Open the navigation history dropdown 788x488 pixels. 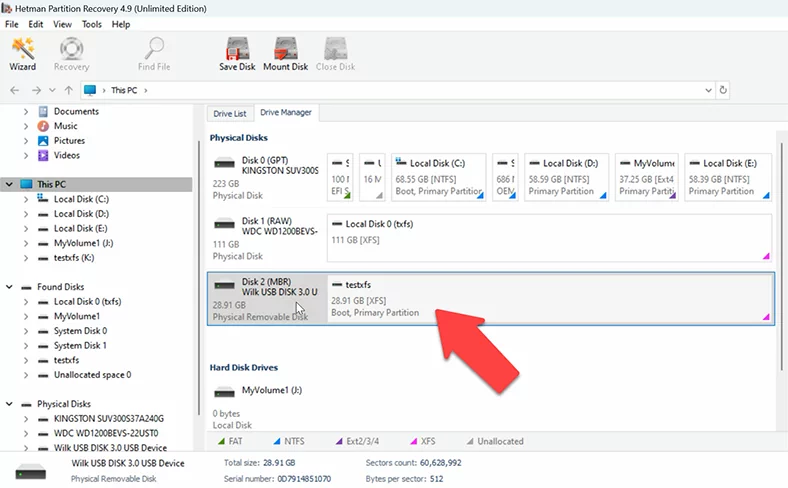(x=52, y=90)
